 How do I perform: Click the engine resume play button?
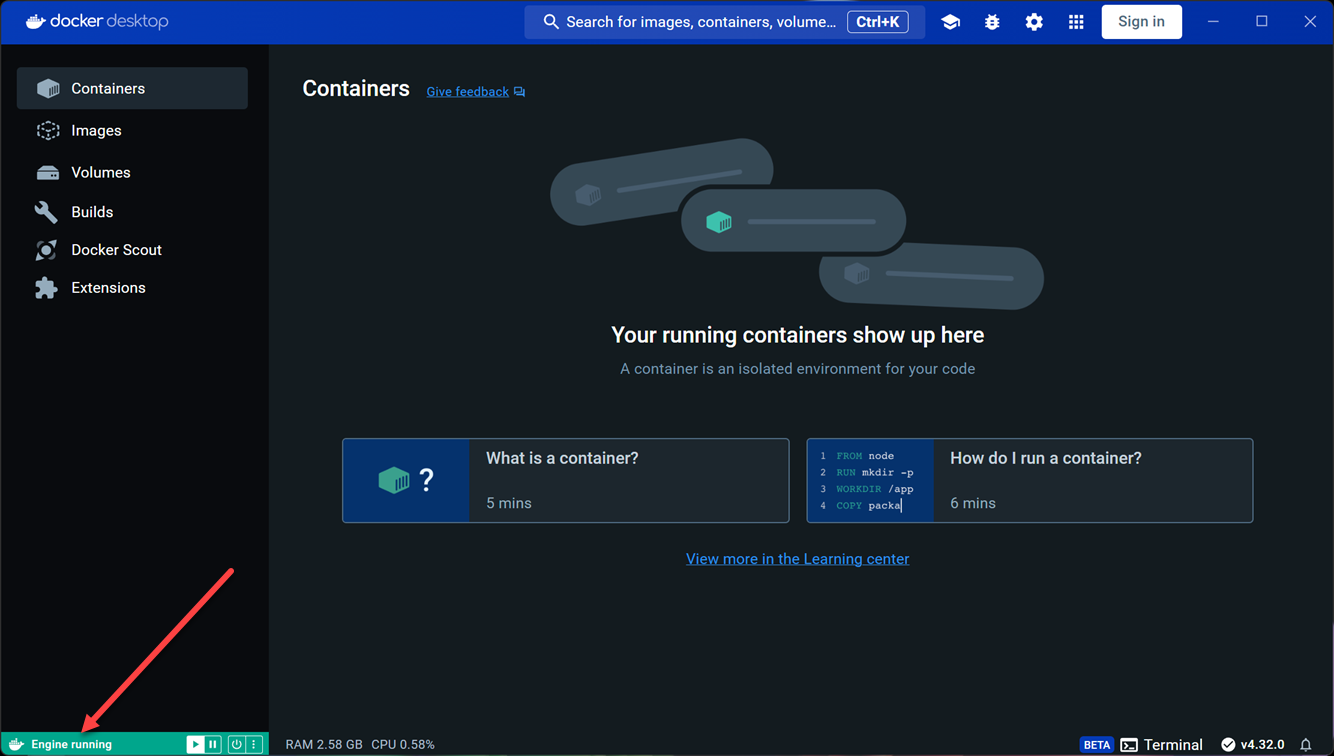(x=195, y=745)
